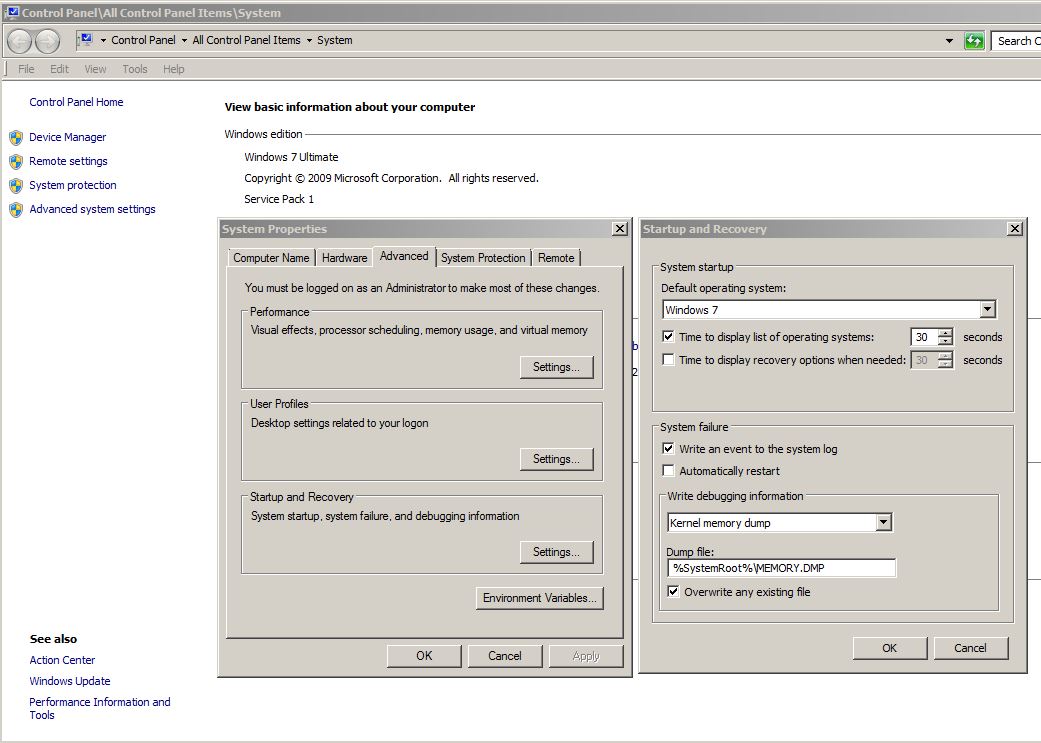Click Cancel in Startup and Recovery

[971, 648]
